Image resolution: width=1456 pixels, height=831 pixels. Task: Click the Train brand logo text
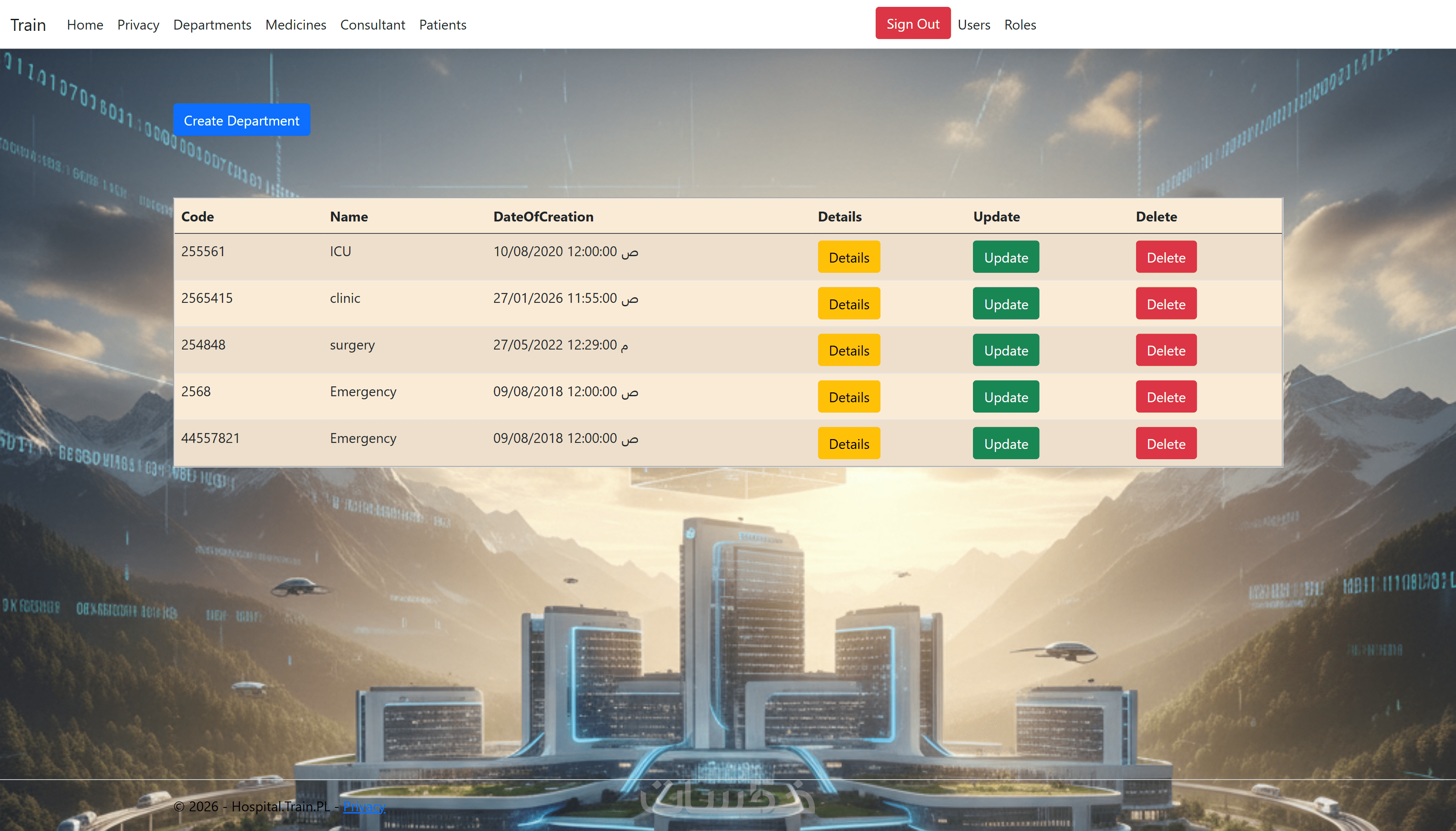[28, 24]
